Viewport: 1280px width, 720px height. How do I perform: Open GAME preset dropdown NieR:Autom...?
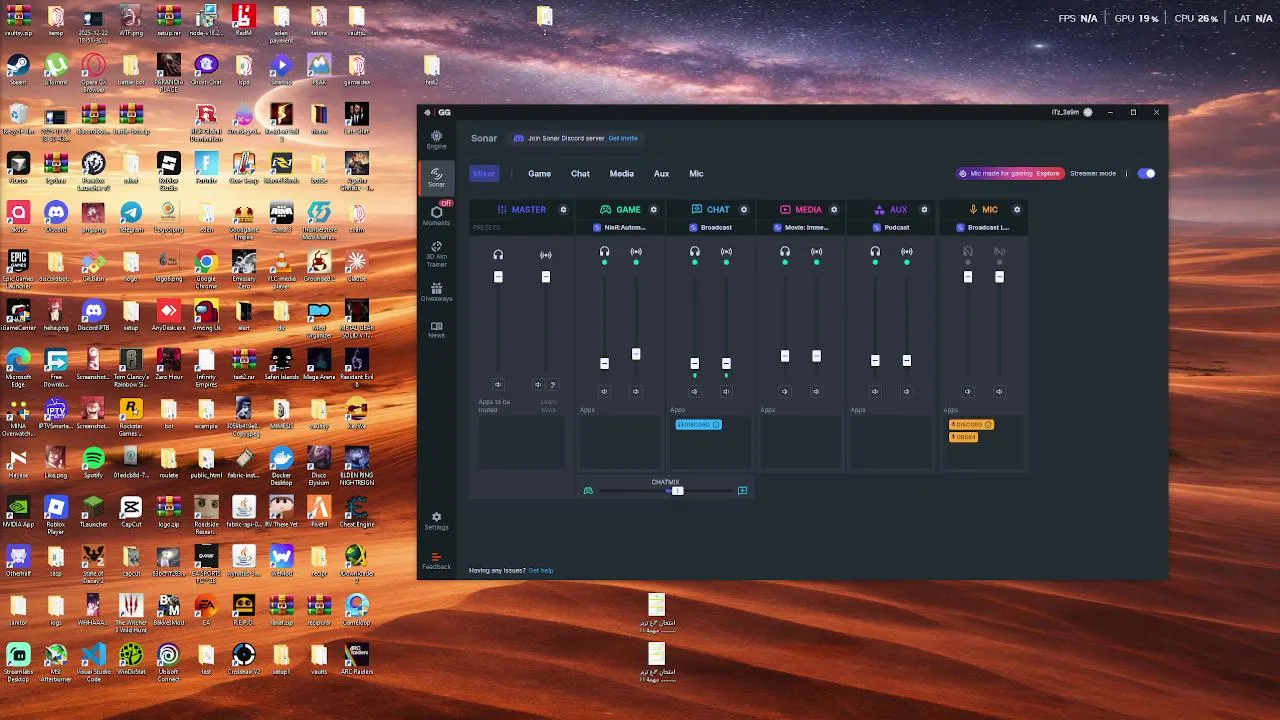coord(620,228)
